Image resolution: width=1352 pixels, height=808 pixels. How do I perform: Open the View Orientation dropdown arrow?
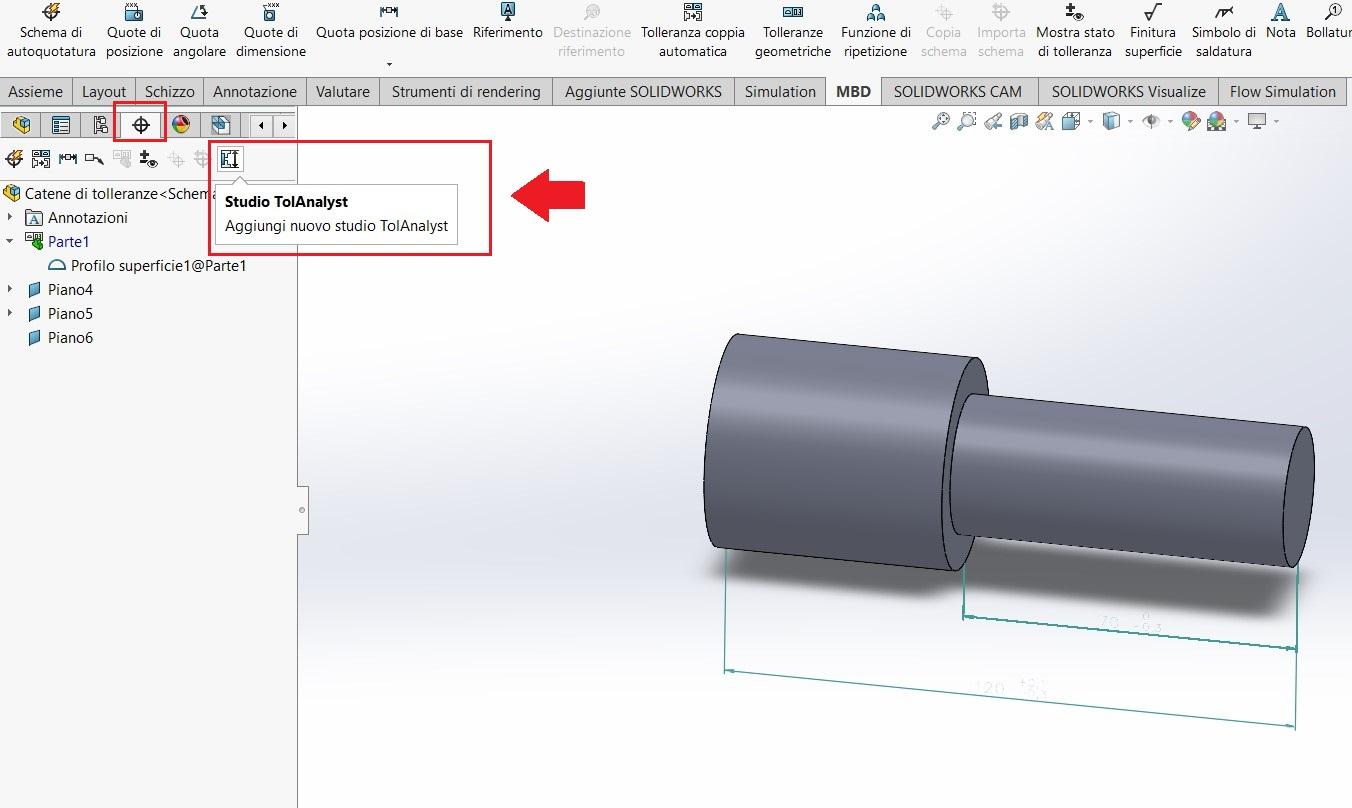pos(1090,122)
